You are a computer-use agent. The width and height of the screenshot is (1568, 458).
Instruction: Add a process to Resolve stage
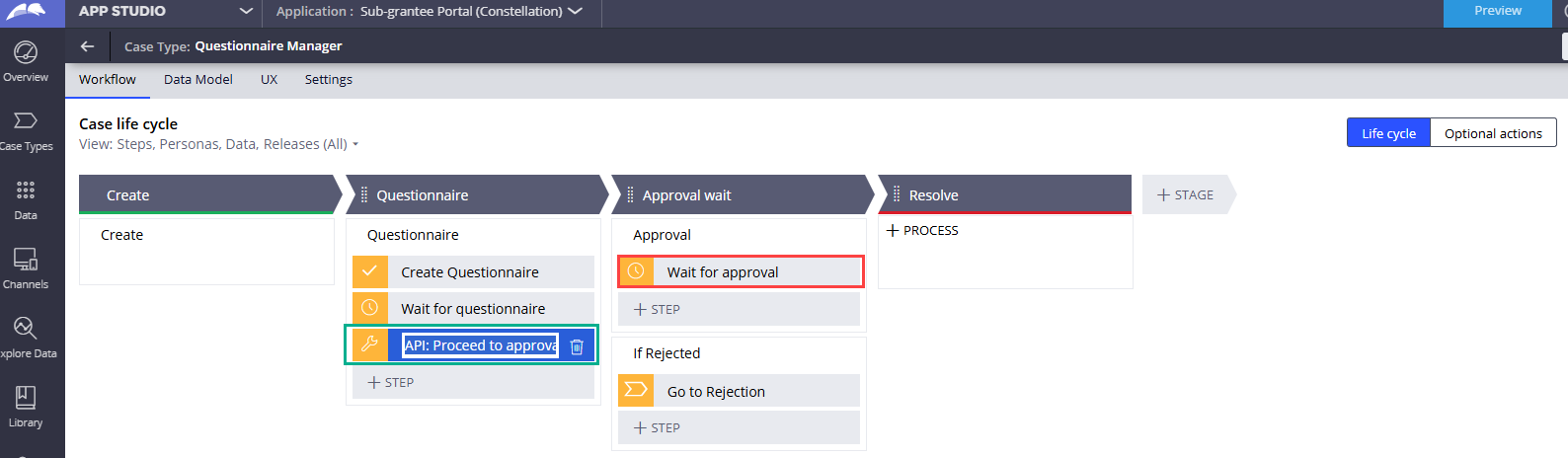coord(923,231)
